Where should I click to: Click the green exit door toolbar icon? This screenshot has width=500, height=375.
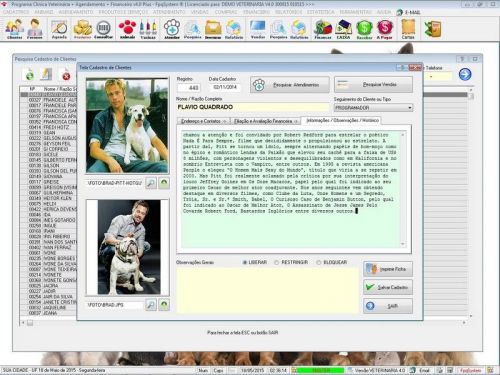tap(433, 29)
